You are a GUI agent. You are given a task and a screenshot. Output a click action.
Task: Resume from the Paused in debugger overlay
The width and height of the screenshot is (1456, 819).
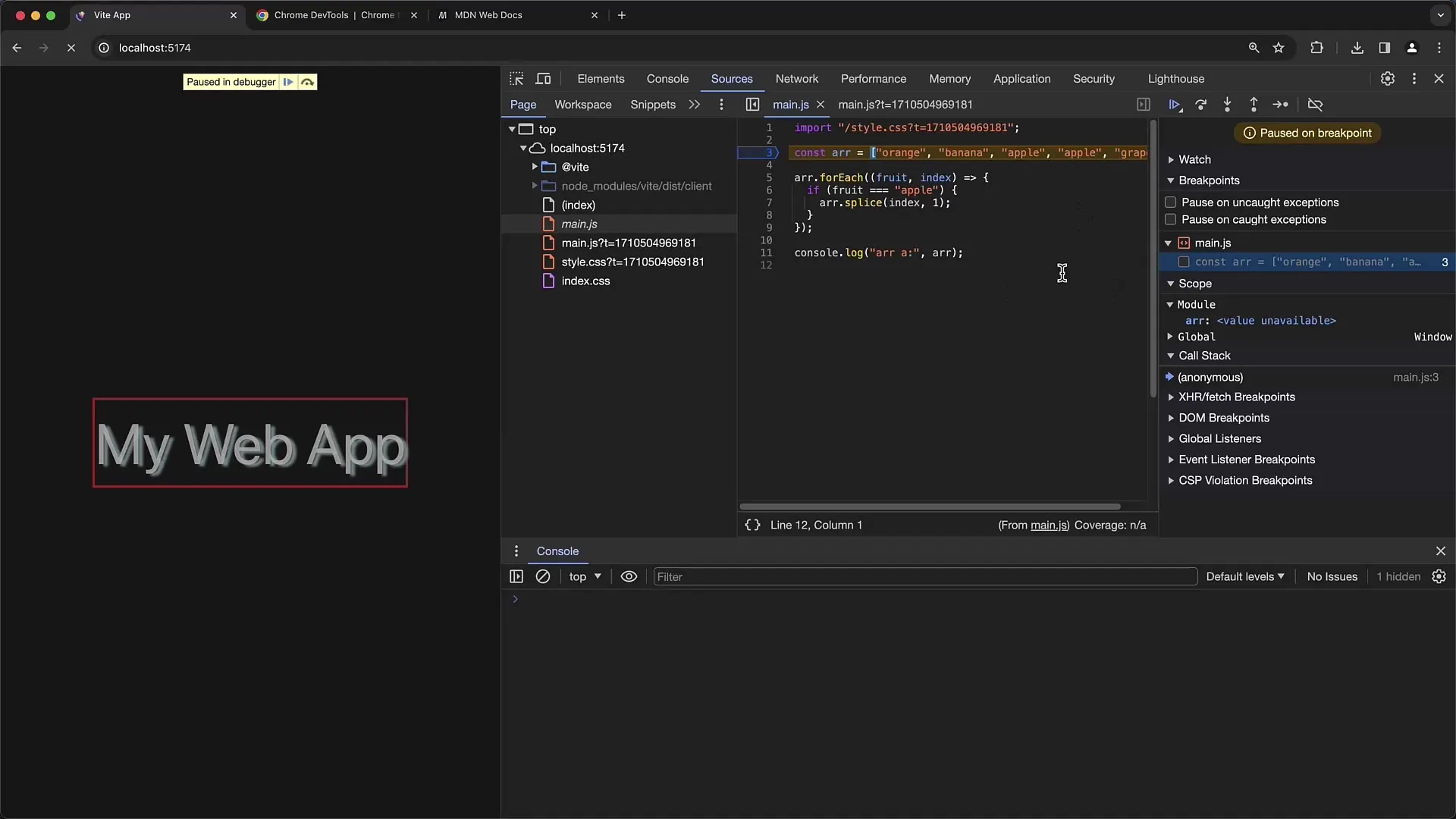click(288, 82)
